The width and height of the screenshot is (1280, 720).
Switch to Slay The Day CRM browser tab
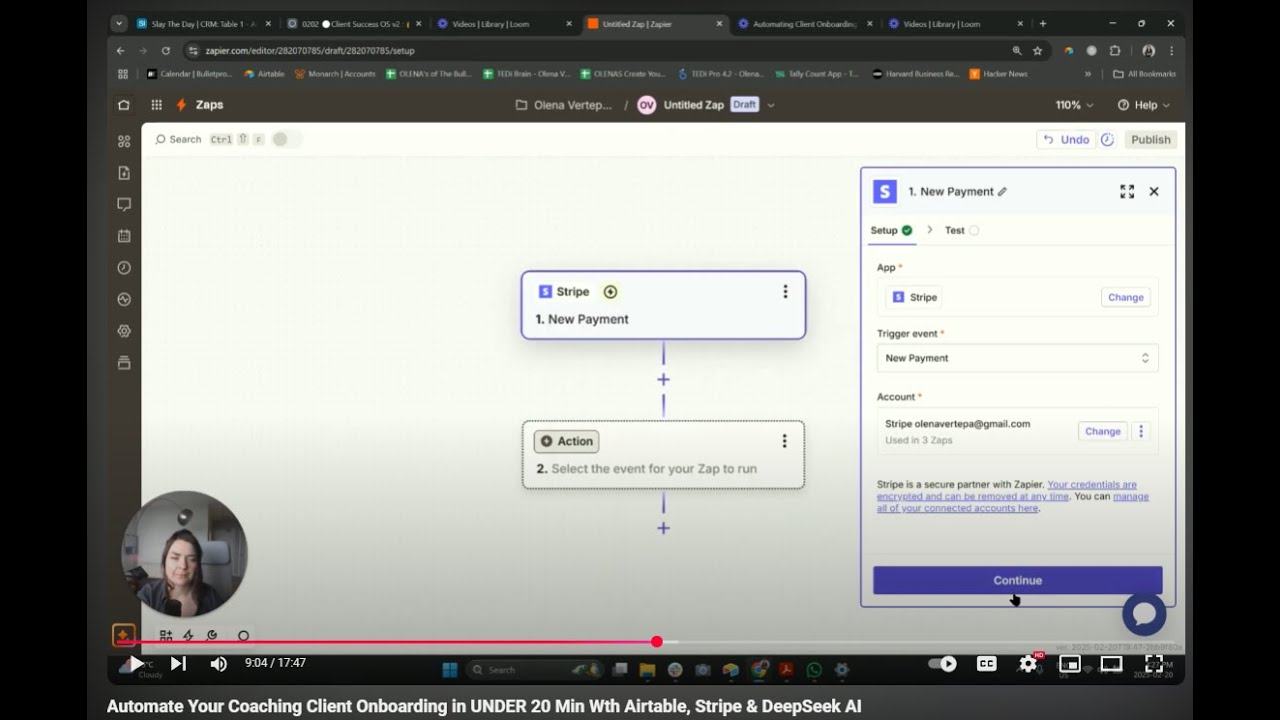click(x=204, y=23)
